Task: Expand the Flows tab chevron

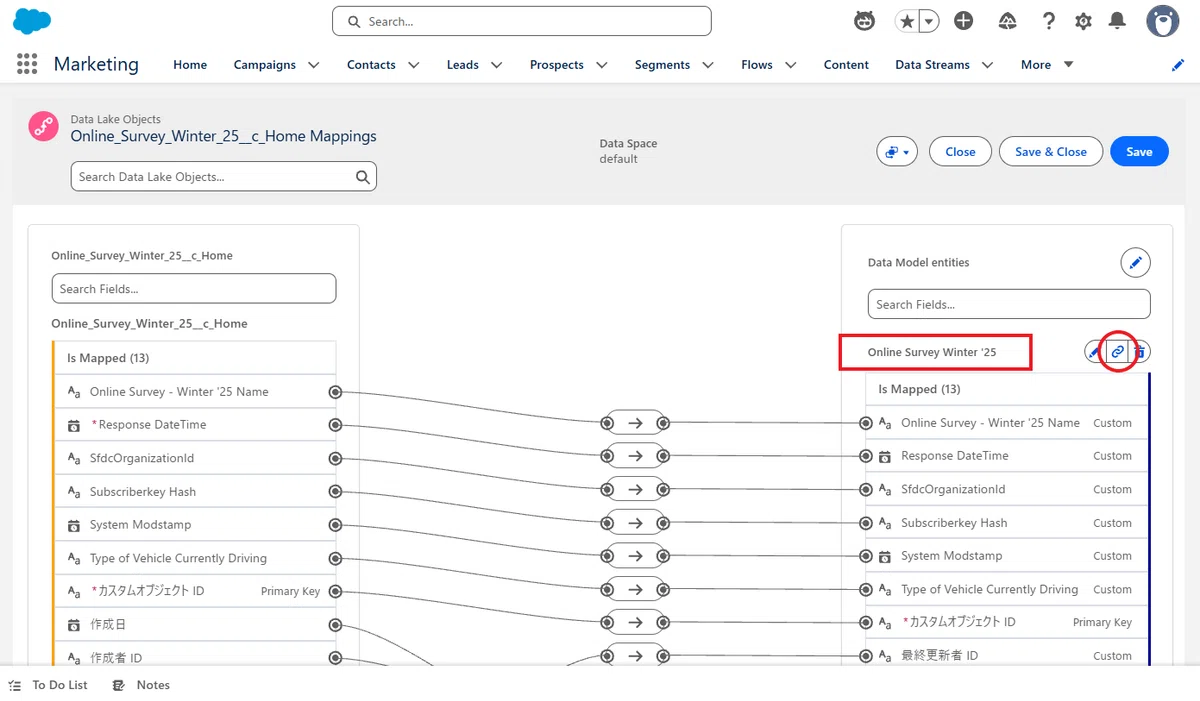Action: pos(791,65)
